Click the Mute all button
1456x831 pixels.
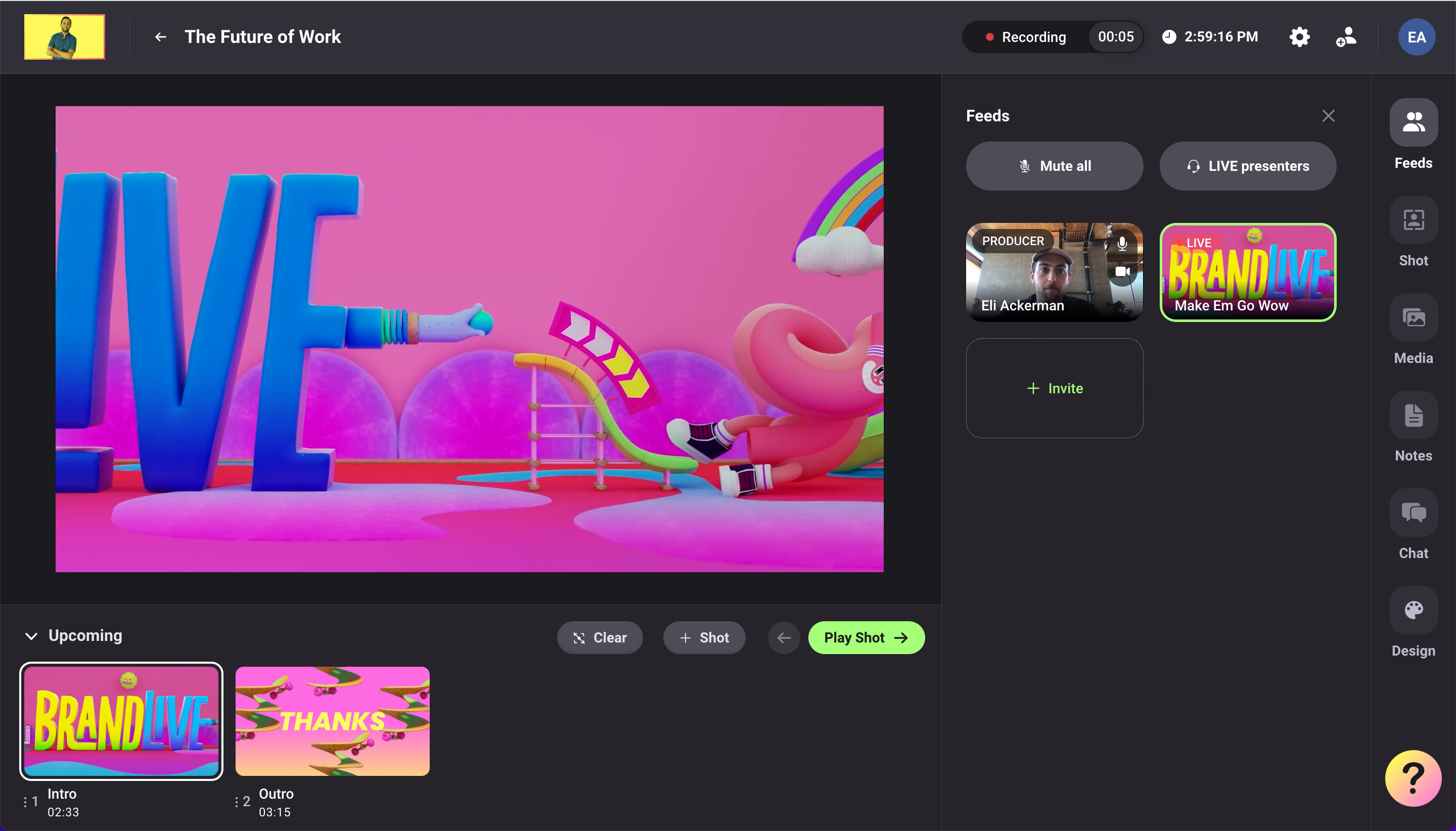coord(1054,166)
